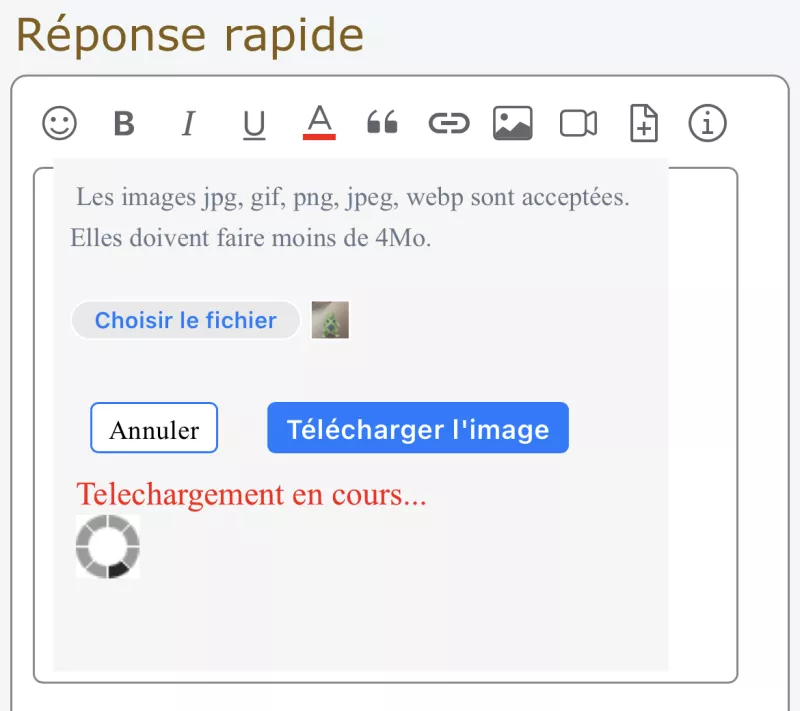Open the emoji smiley picker
Viewport: 800px width, 711px height.
(60, 123)
